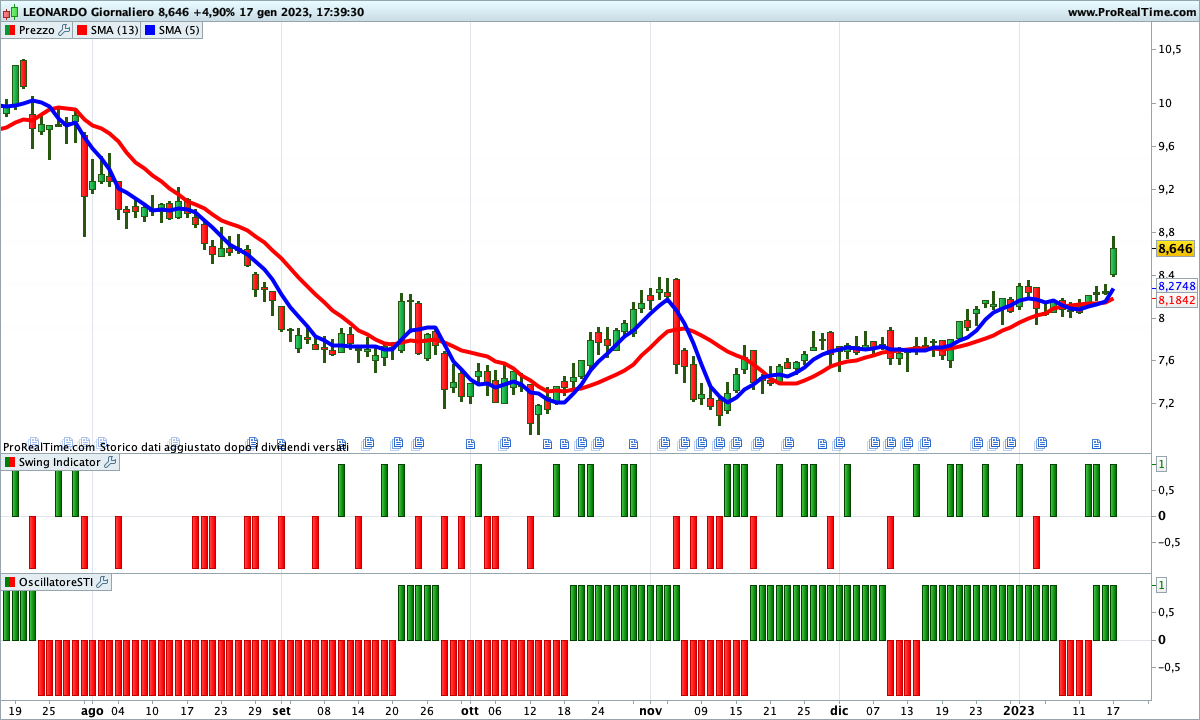Select the OscillatoreSTI label

pos(56,582)
